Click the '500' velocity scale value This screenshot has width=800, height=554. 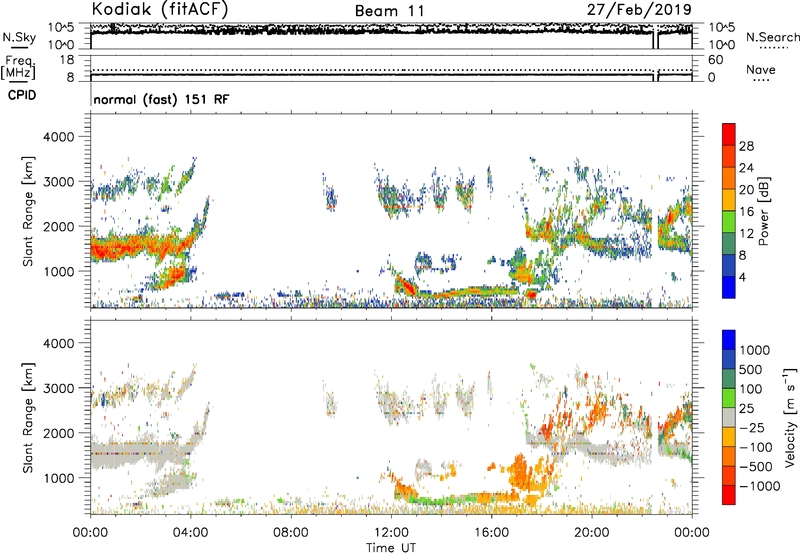[751, 370]
